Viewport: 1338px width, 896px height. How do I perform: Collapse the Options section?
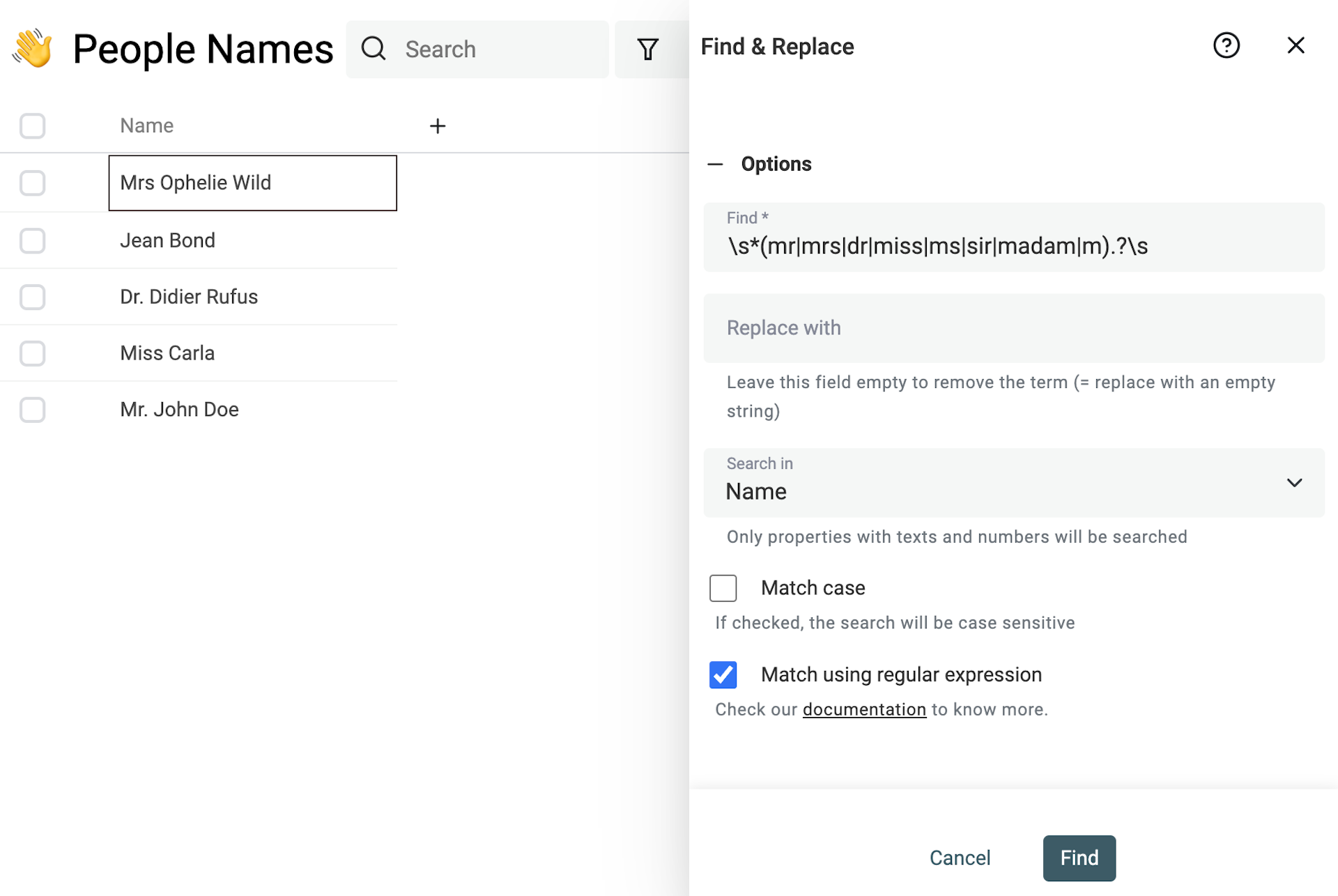(715, 163)
